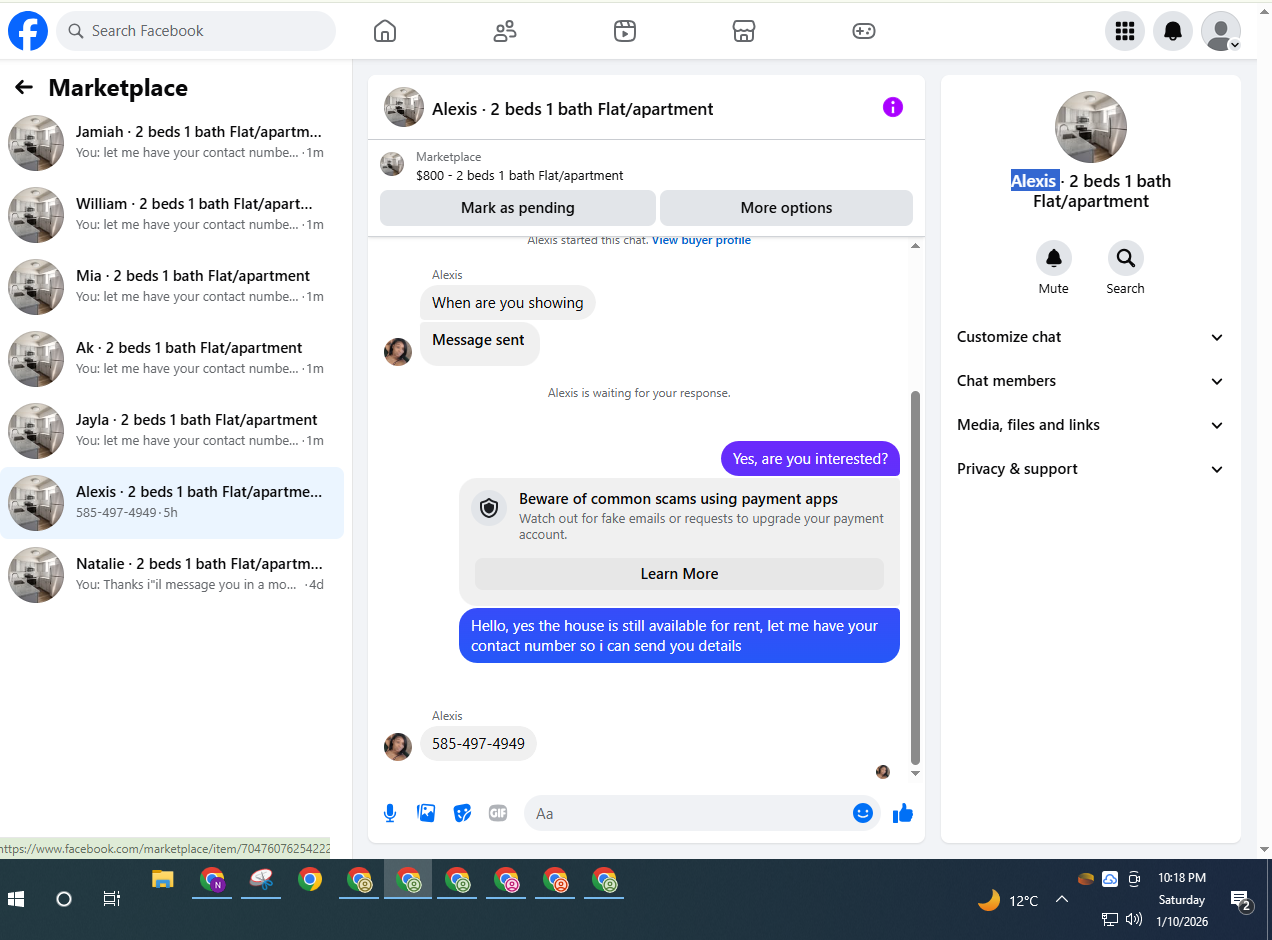
Task: Open Mia conversation in the list
Action: [172, 287]
